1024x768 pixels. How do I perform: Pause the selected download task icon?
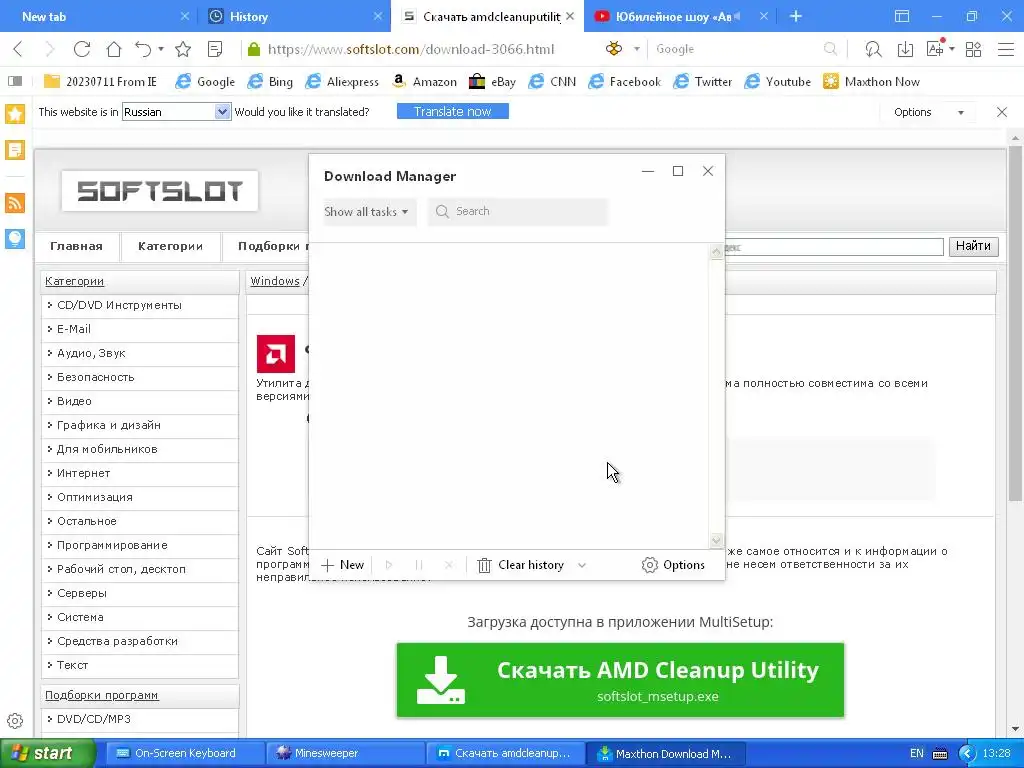click(419, 565)
